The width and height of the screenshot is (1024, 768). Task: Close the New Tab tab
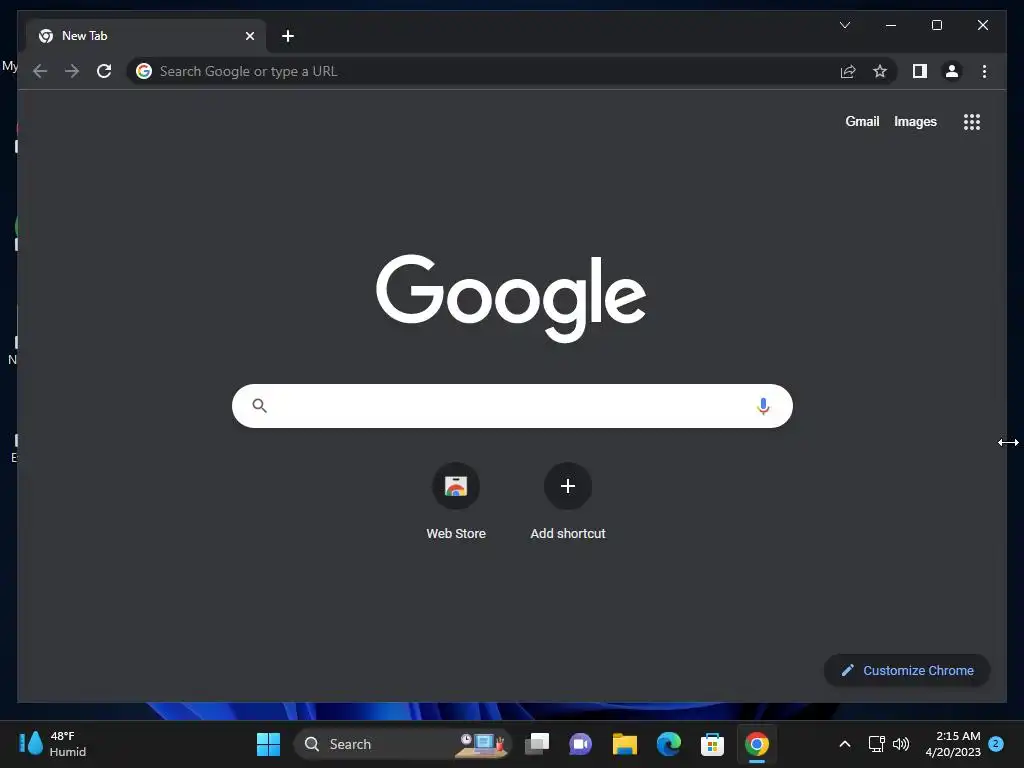tap(249, 36)
